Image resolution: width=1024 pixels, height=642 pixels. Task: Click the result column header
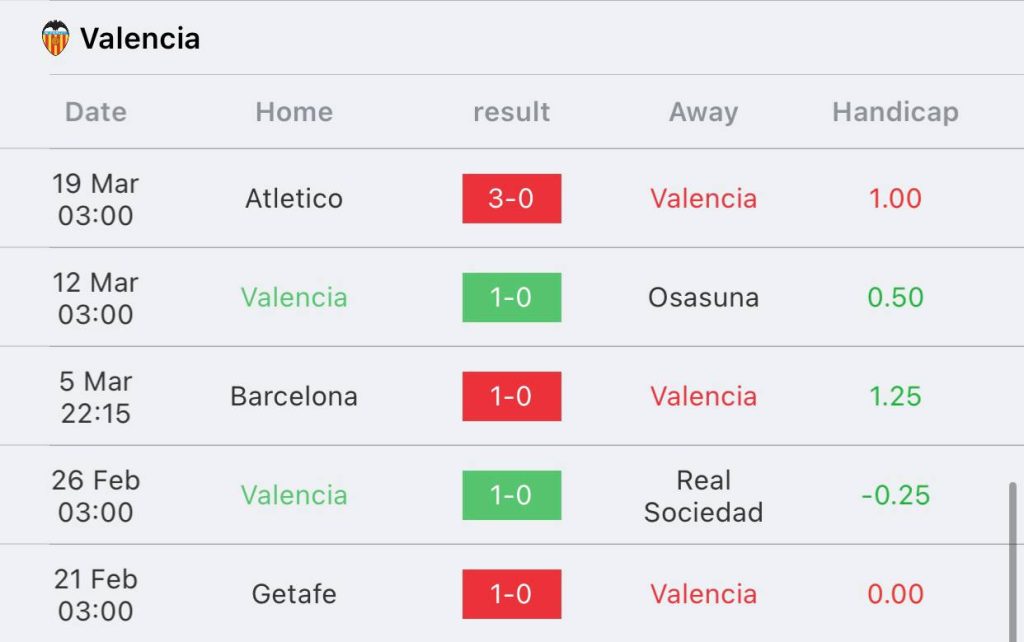coord(511,112)
